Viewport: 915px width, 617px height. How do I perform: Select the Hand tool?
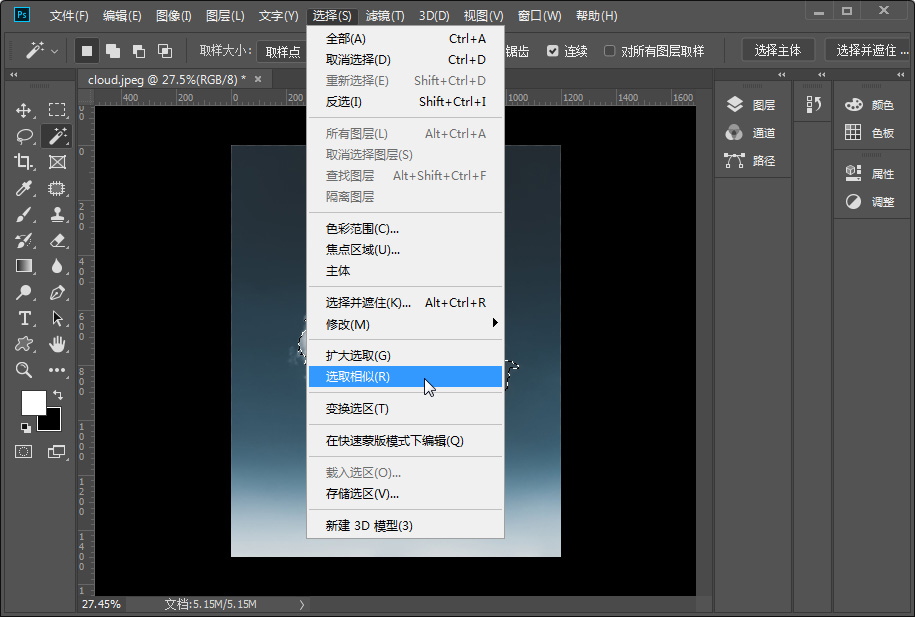tap(57, 344)
